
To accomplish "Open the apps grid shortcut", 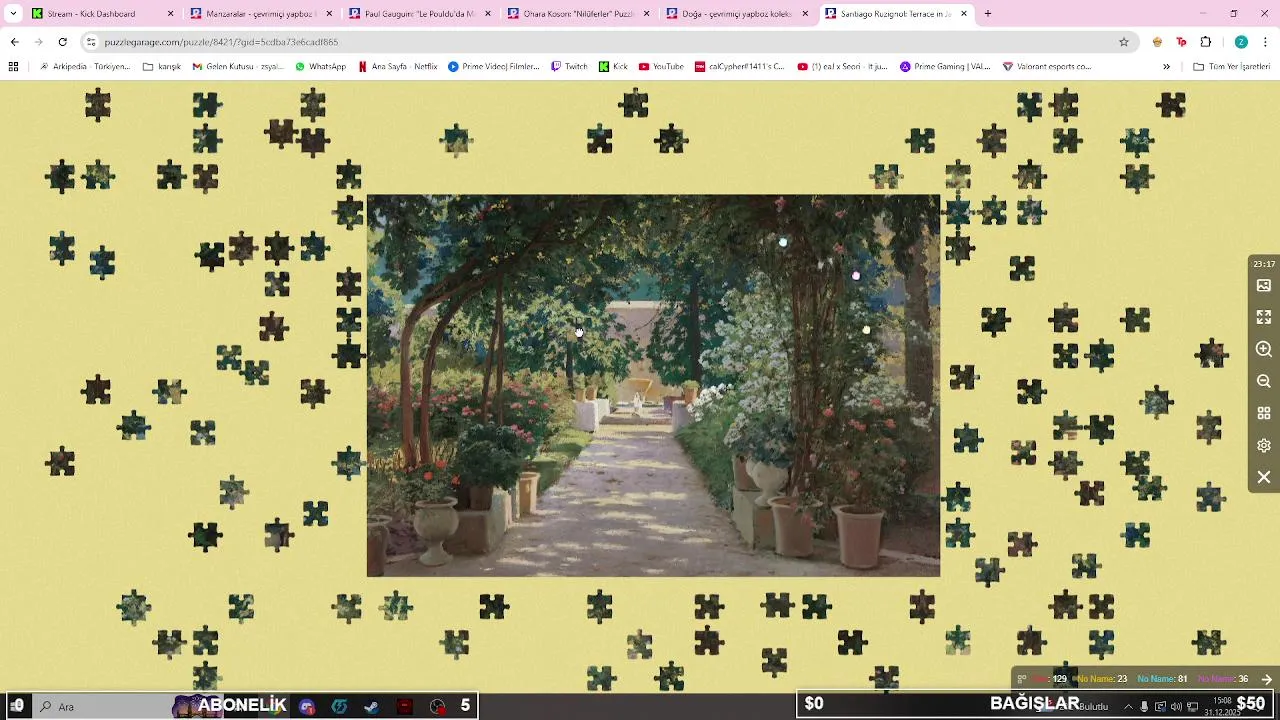I will pyautogui.click(x=13, y=67).
